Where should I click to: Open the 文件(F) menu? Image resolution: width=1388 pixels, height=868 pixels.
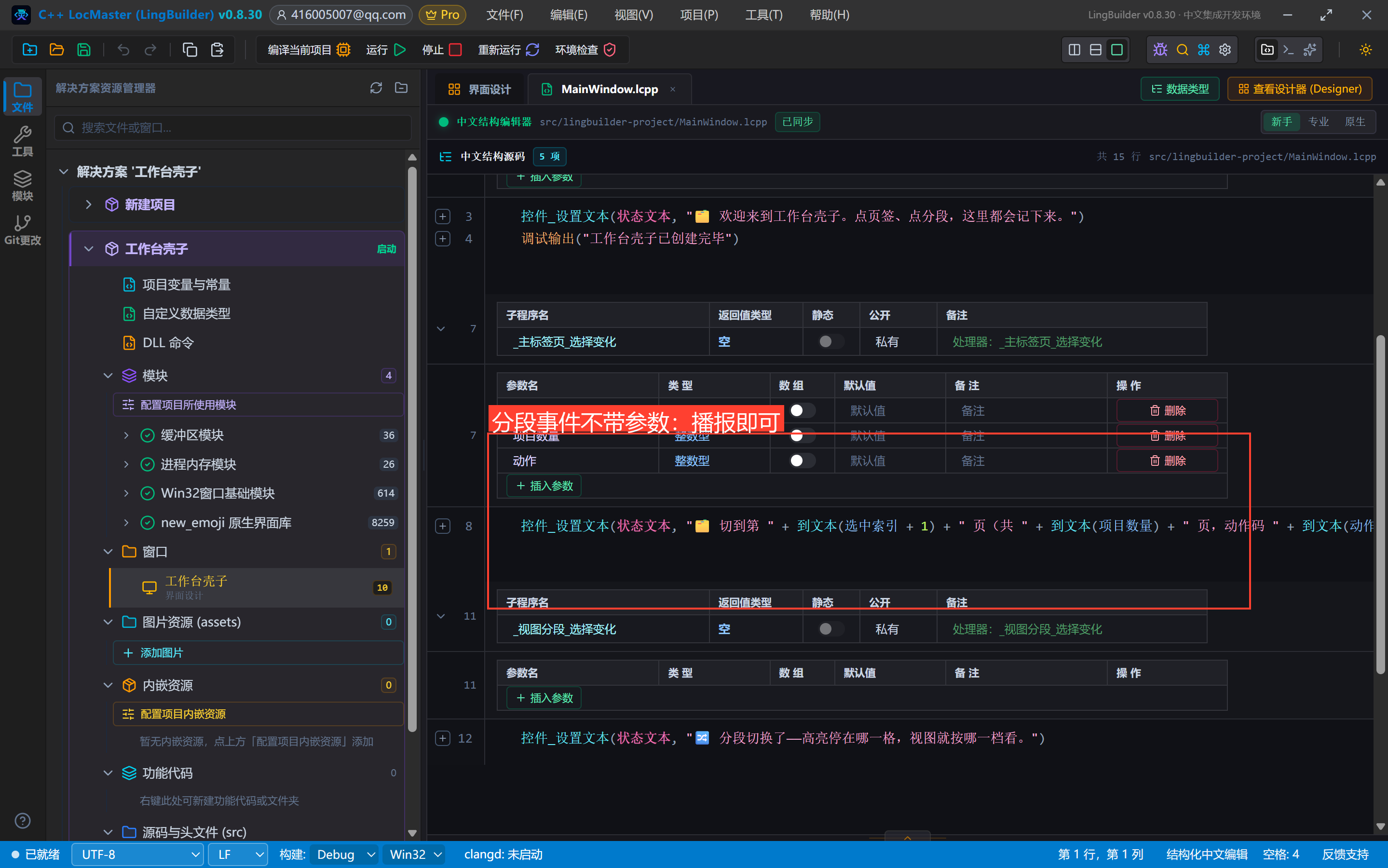click(x=504, y=15)
